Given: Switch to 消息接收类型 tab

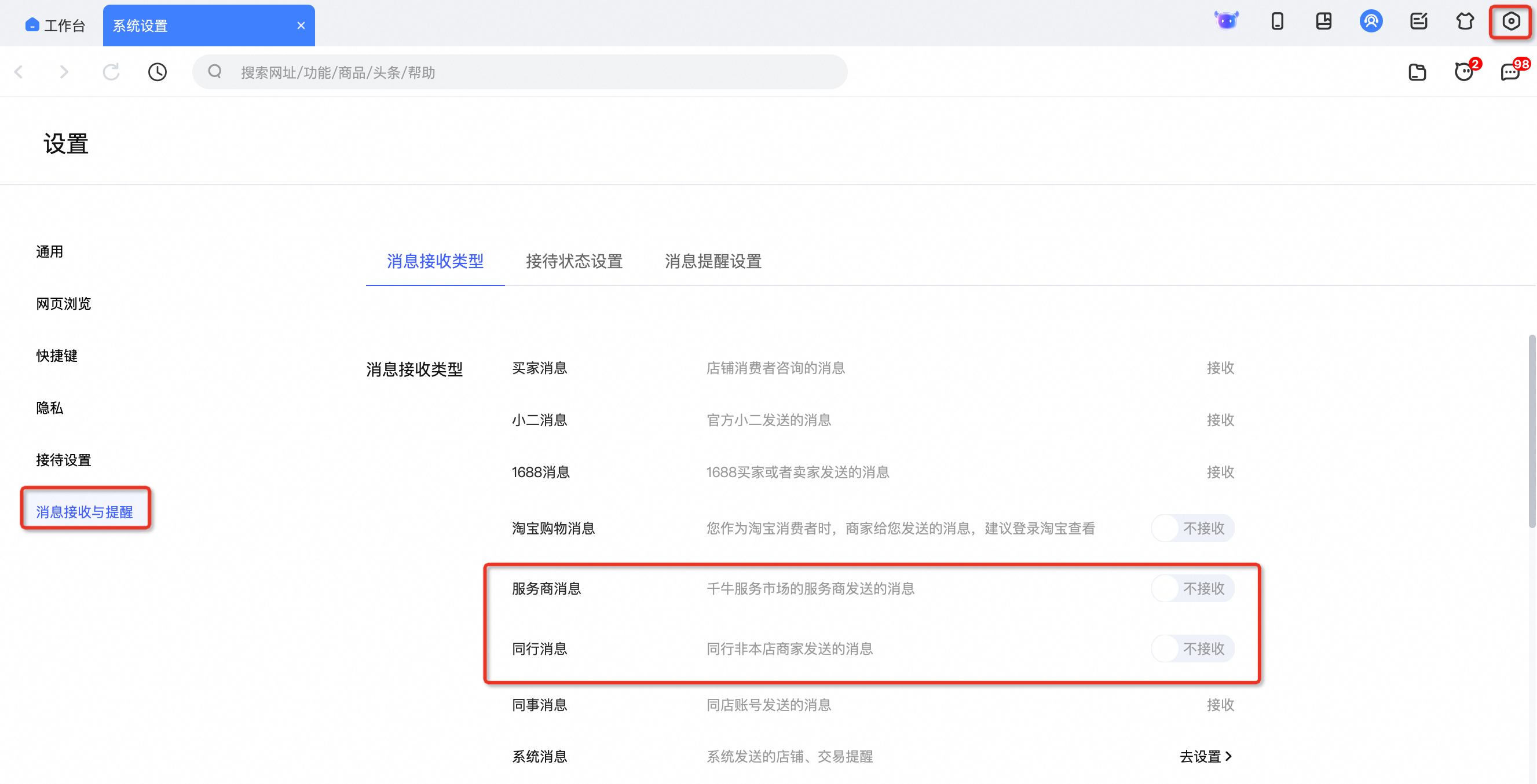Looking at the screenshot, I should [435, 261].
